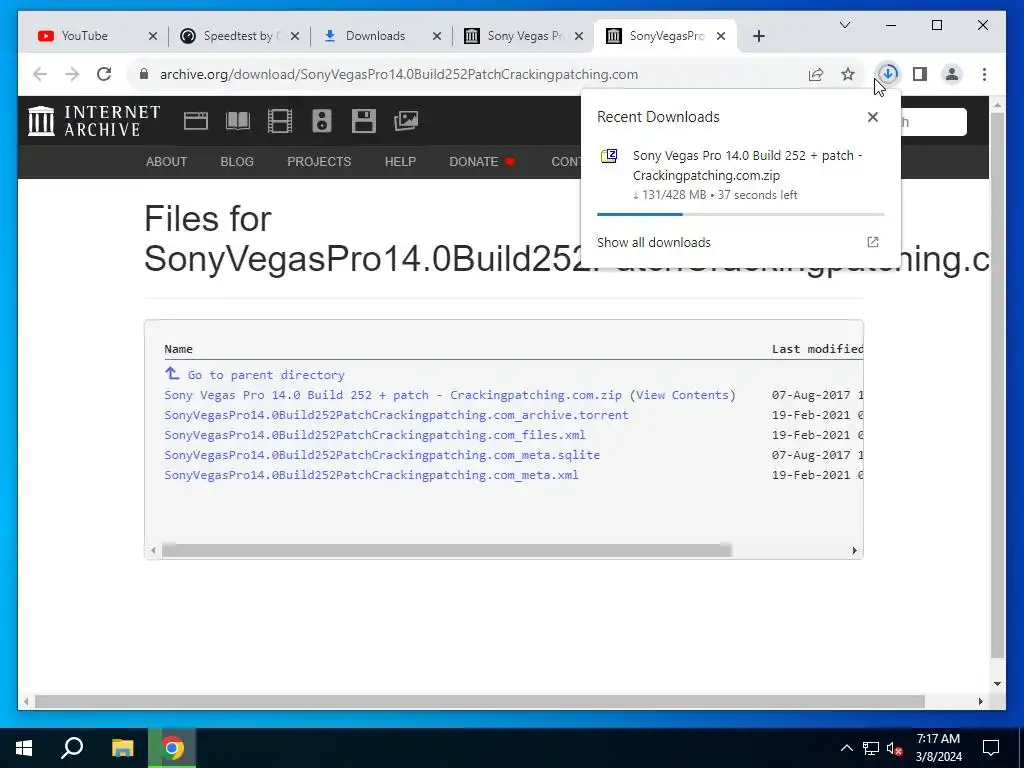Reload the current page
Image resolution: width=1024 pixels, height=768 pixels.
104,74
